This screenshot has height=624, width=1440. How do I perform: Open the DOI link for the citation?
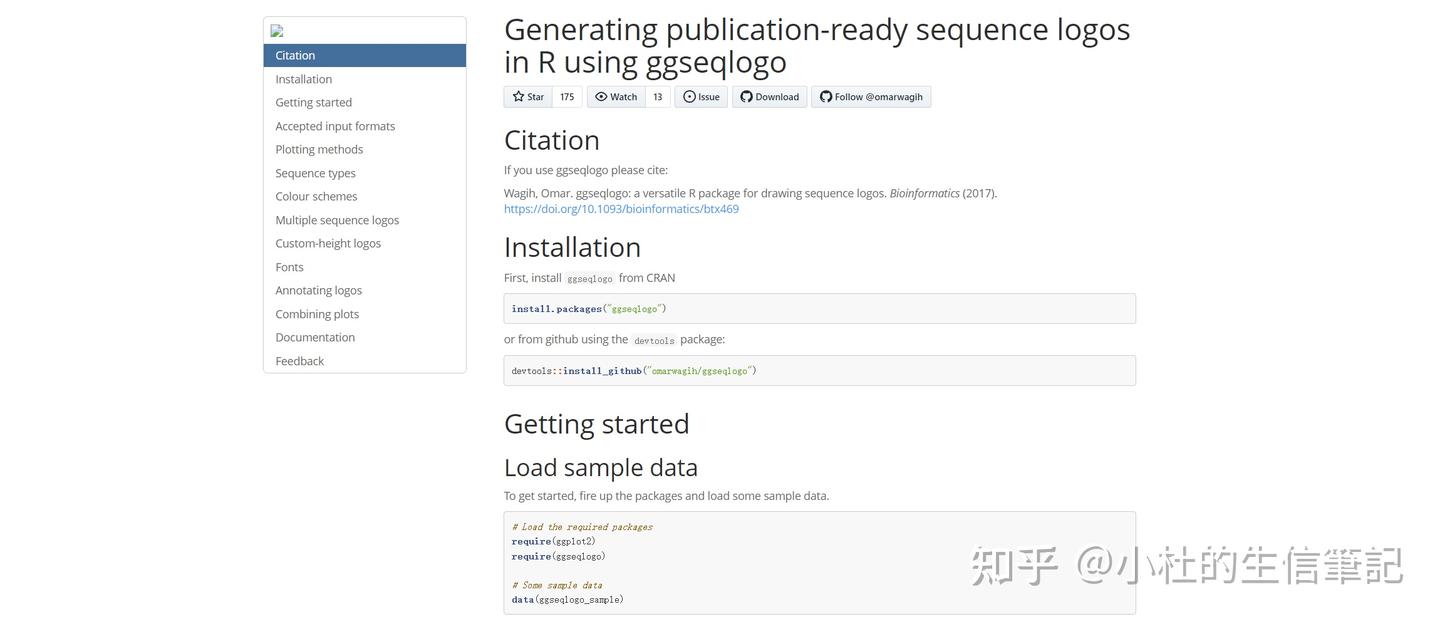click(x=621, y=207)
